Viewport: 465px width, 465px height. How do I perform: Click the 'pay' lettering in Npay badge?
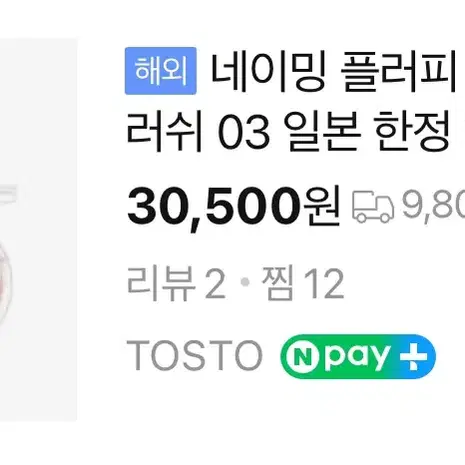click(357, 358)
